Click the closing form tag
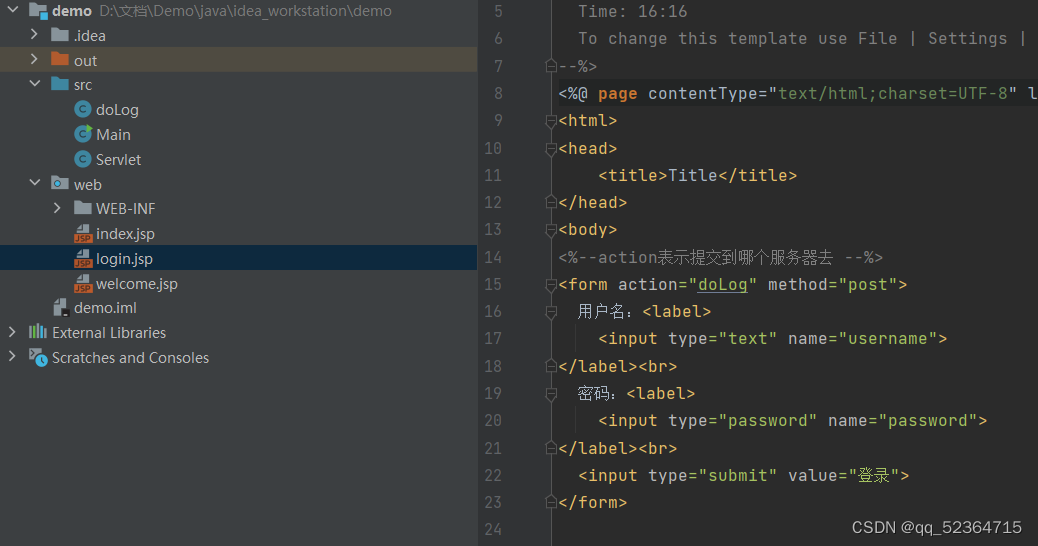This screenshot has width=1038, height=546. click(592, 503)
